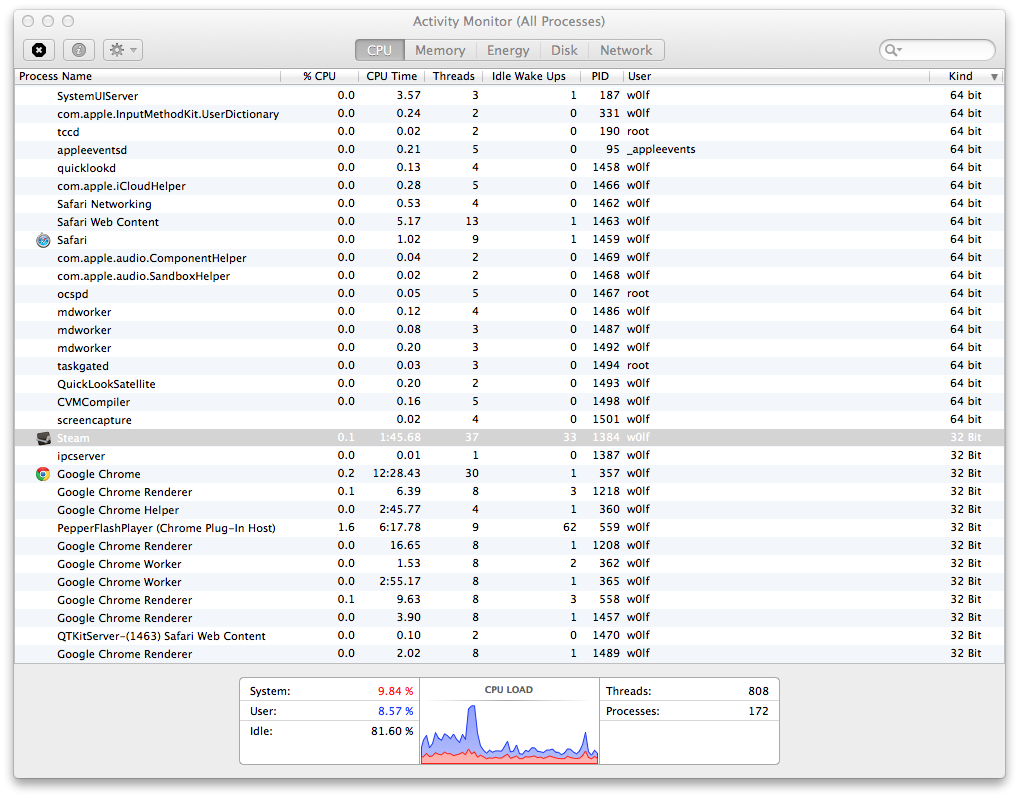Click the Threads count 808
Image resolution: width=1019 pixels, height=798 pixels.
(x=758, y=691)
